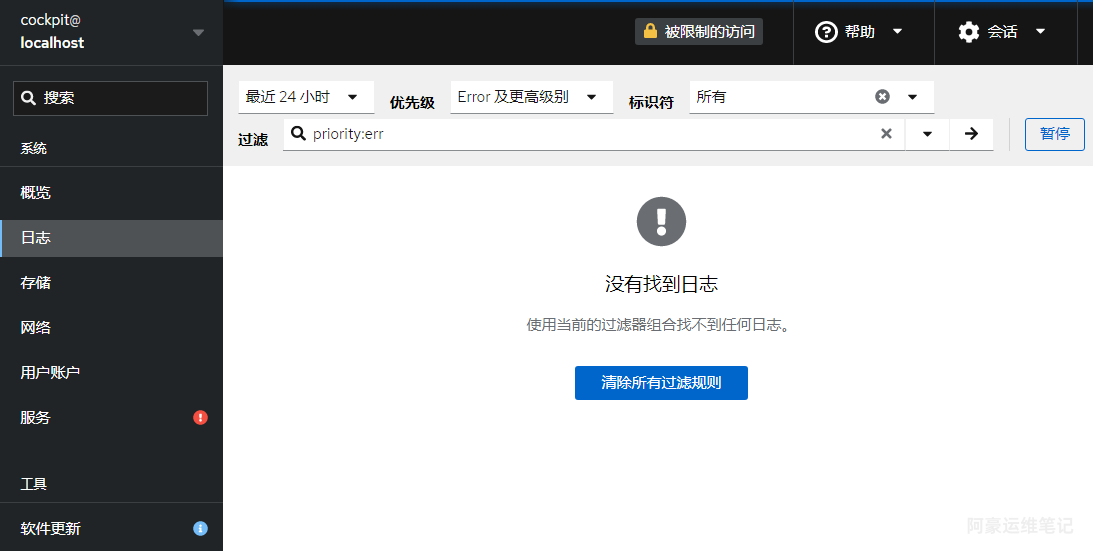Click the lock icon for 被限制的访问

pyautogui.click(x=650, y=32)
